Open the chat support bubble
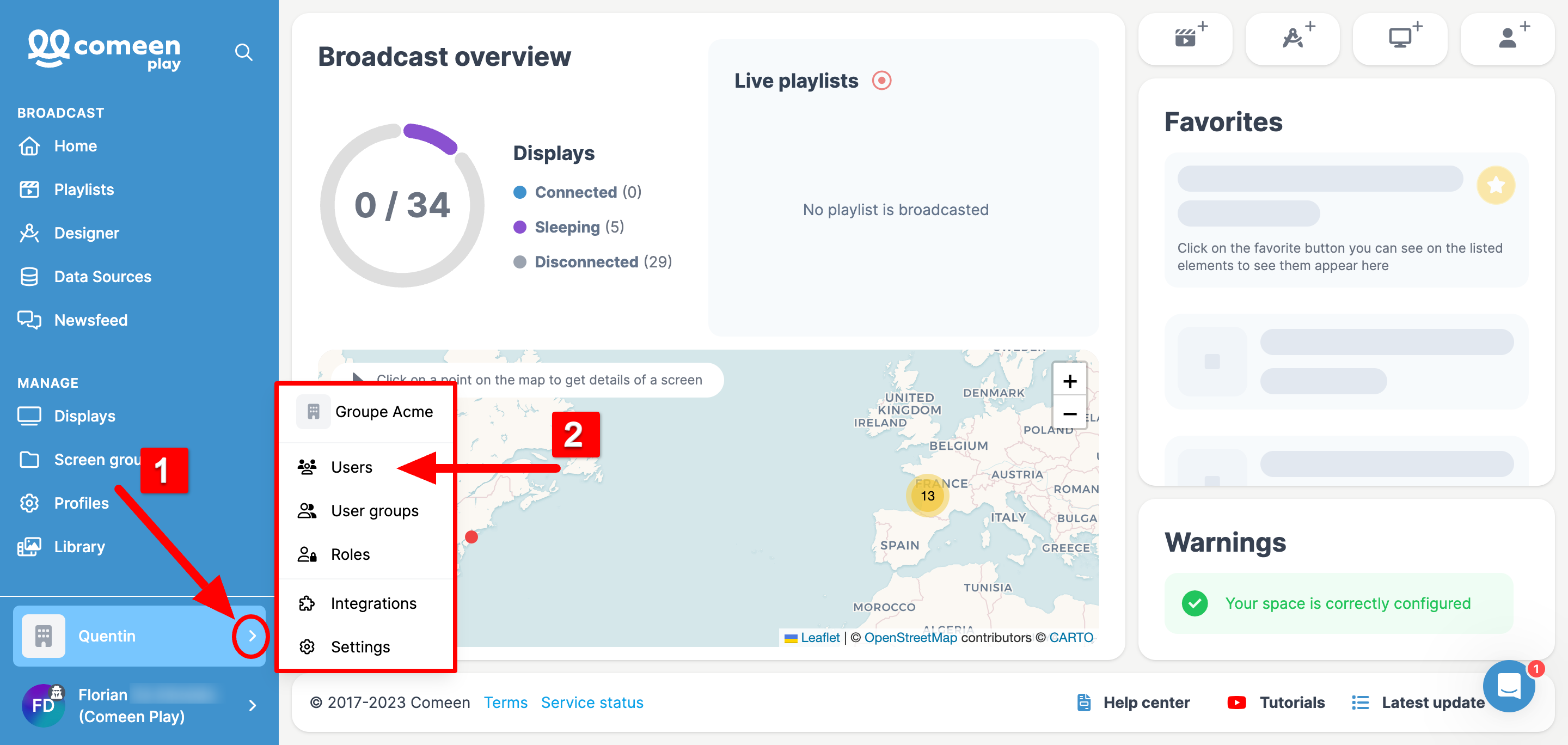This screenshot has height=745, width=1568. pos(1508,686)
